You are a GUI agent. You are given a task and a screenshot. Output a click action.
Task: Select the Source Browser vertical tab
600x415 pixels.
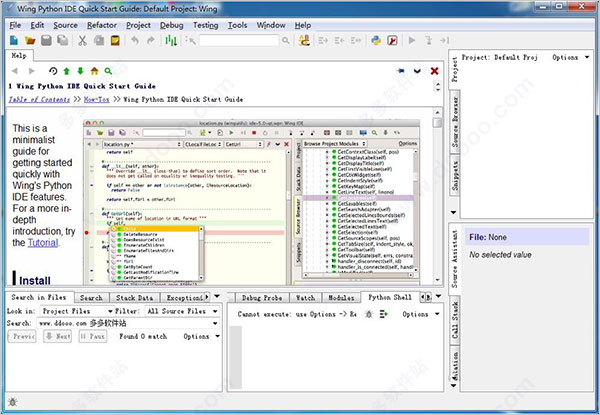(x=455, y=122)
